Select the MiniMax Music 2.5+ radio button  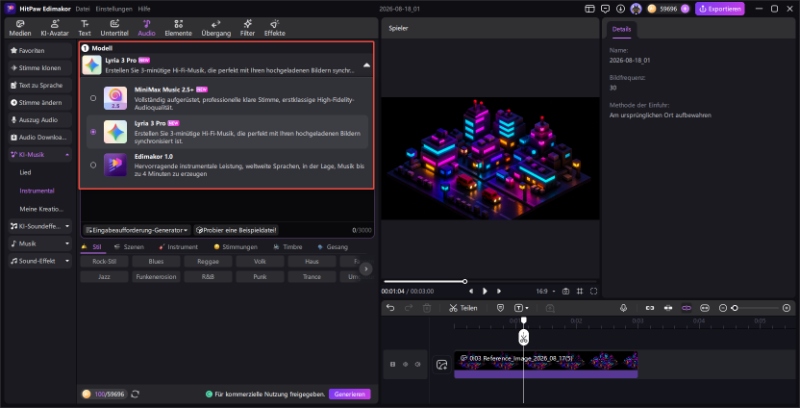pos(93,98)
